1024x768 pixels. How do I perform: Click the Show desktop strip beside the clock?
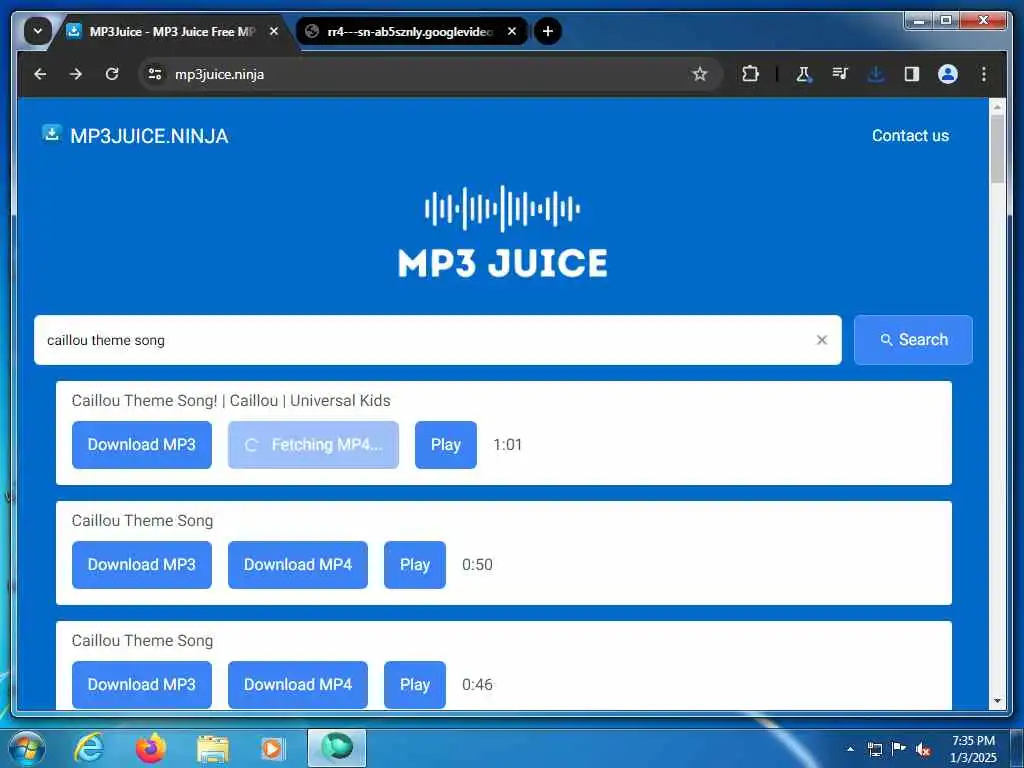[x=1017, y=749]
